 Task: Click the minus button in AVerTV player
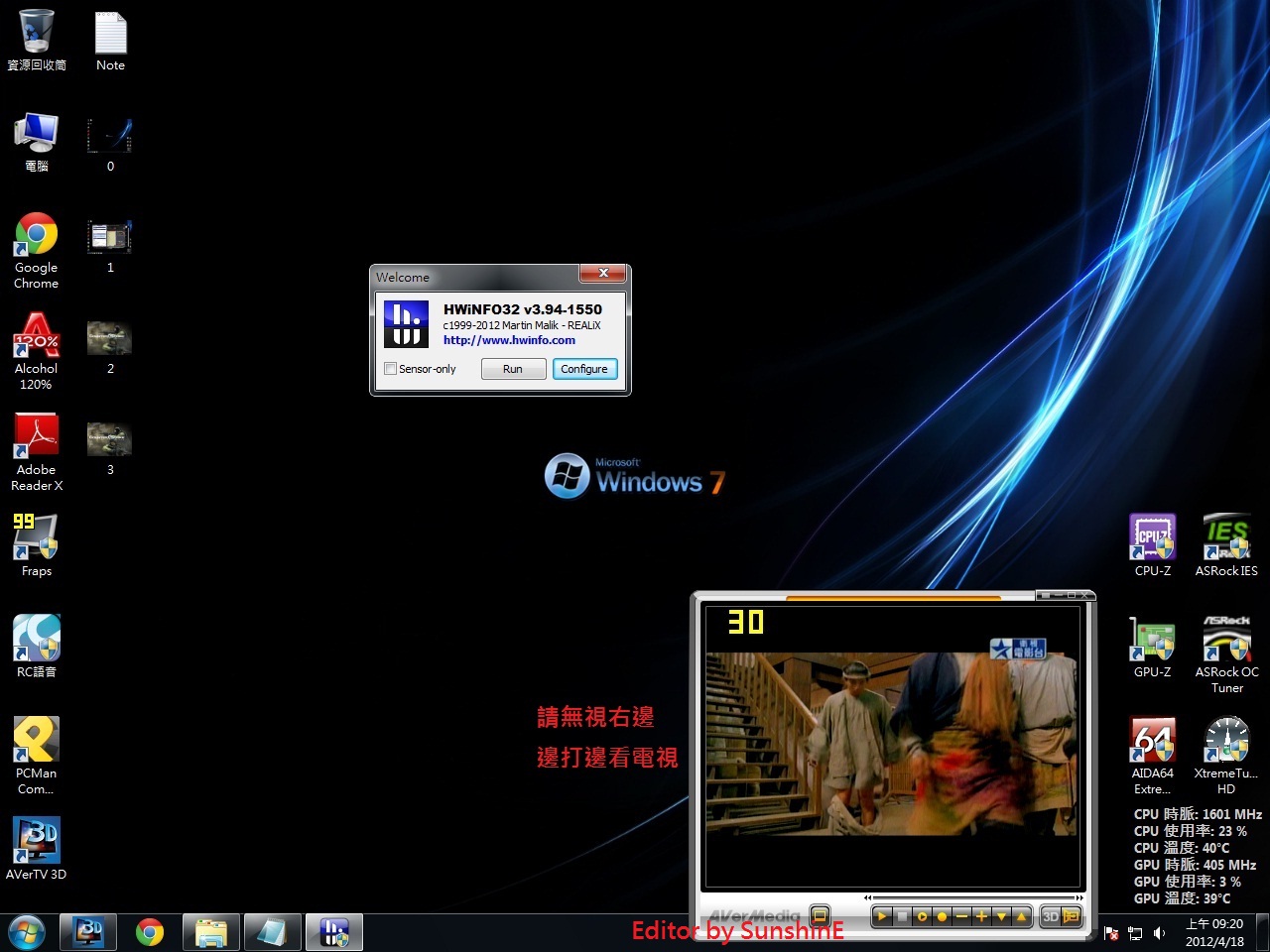[x=961, y=916]
